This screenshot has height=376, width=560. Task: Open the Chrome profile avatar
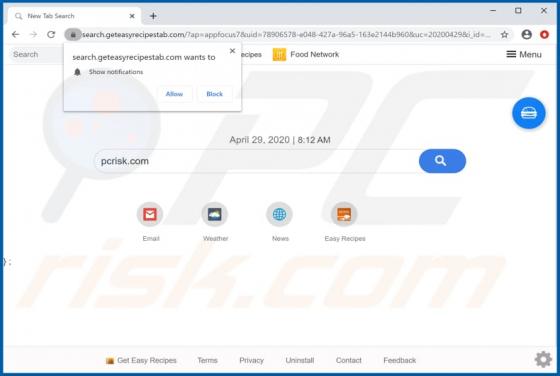tap(526, 35)
